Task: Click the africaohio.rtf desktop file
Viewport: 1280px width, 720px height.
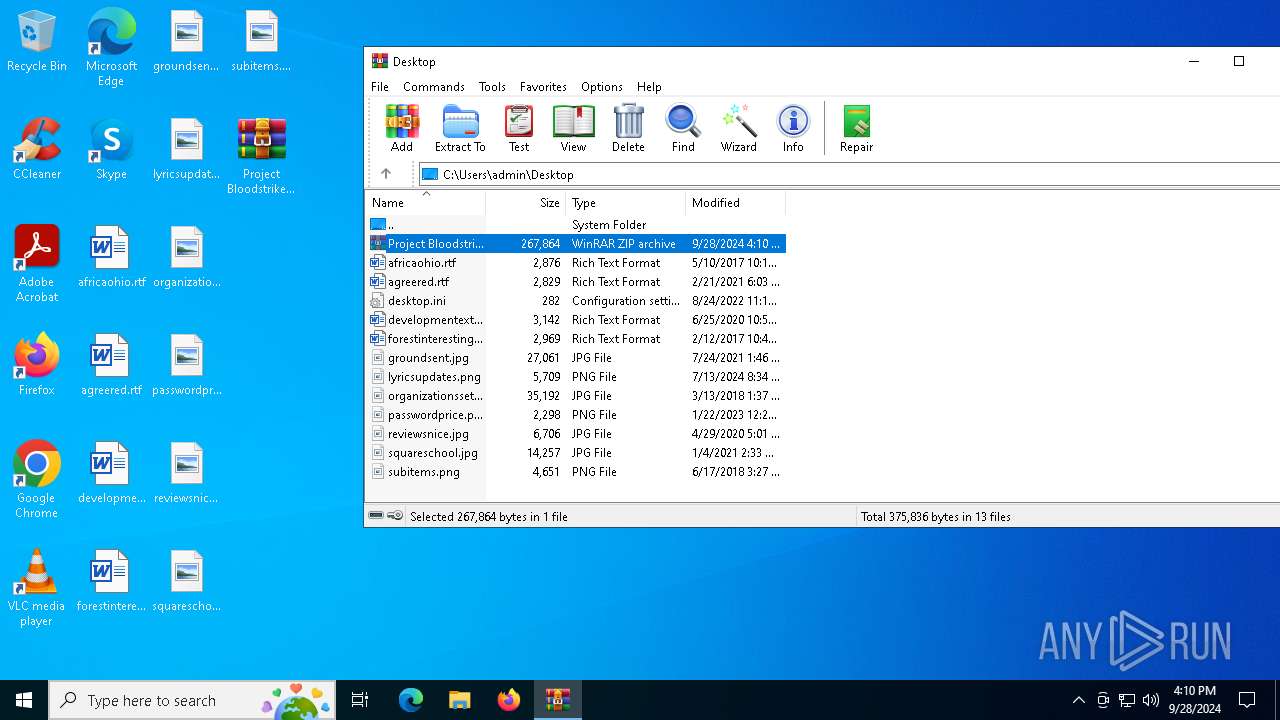Action: [x=111, y=257]
